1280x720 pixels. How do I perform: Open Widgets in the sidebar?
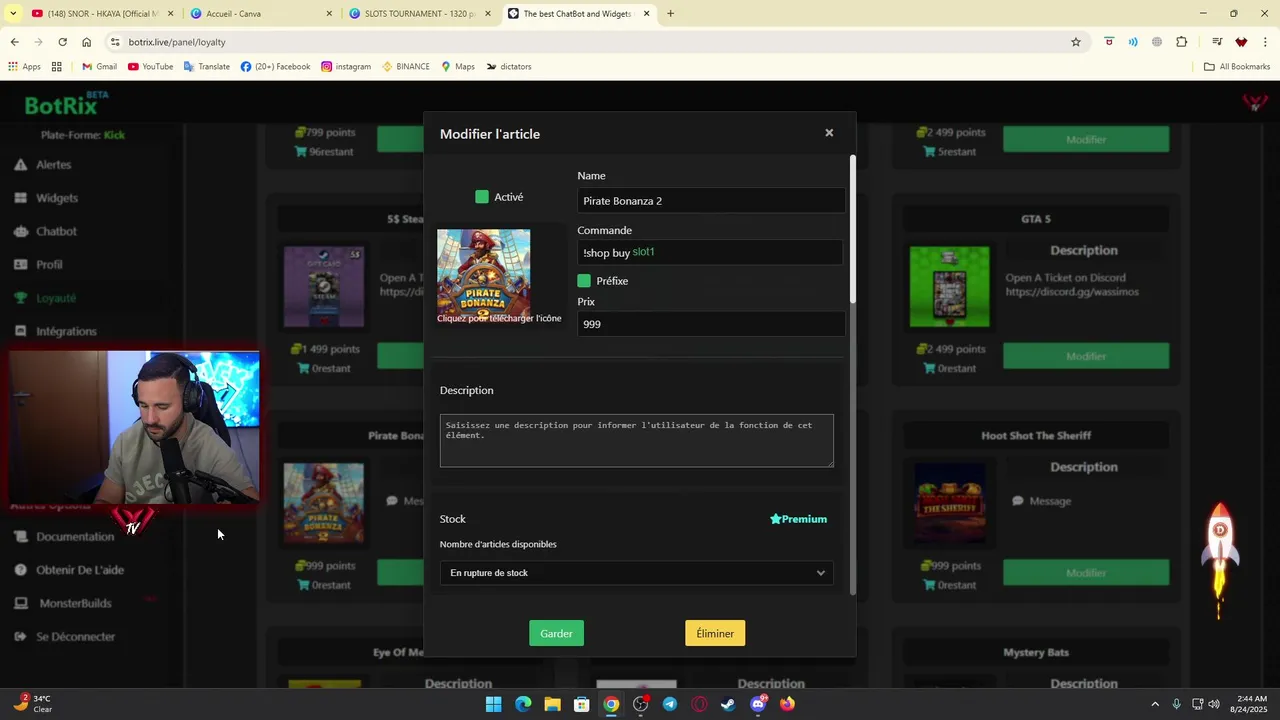click(57, 198)
